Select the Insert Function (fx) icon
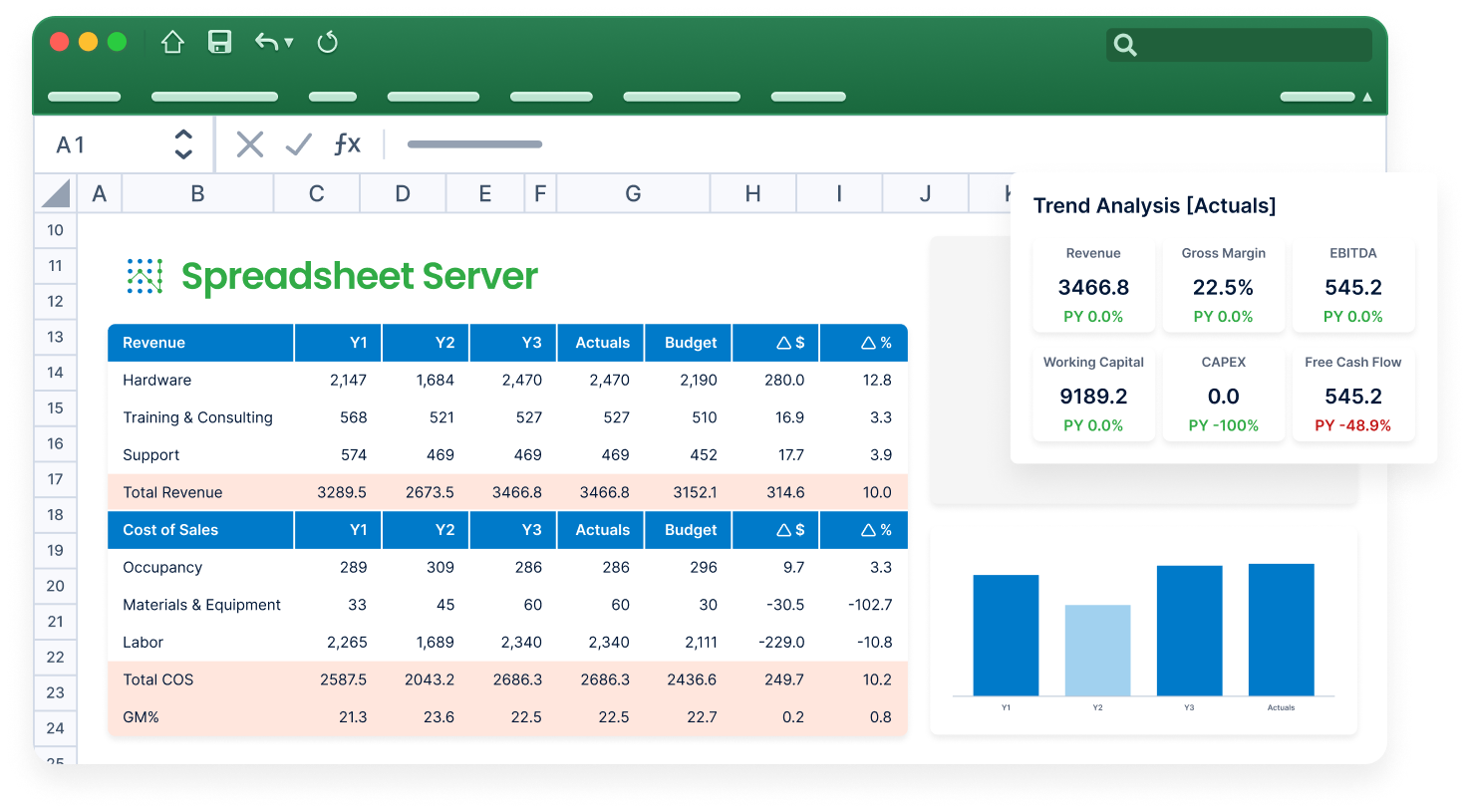The height and width of the screenshot is (812, 1470). [347, 143]
